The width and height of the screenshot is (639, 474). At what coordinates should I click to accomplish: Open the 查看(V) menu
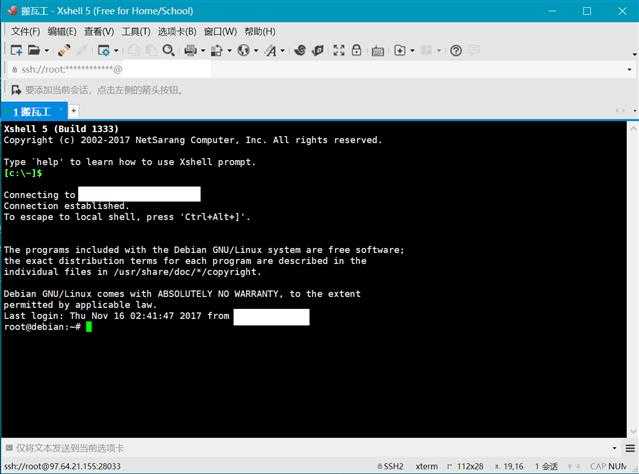(x=99, y=31)
